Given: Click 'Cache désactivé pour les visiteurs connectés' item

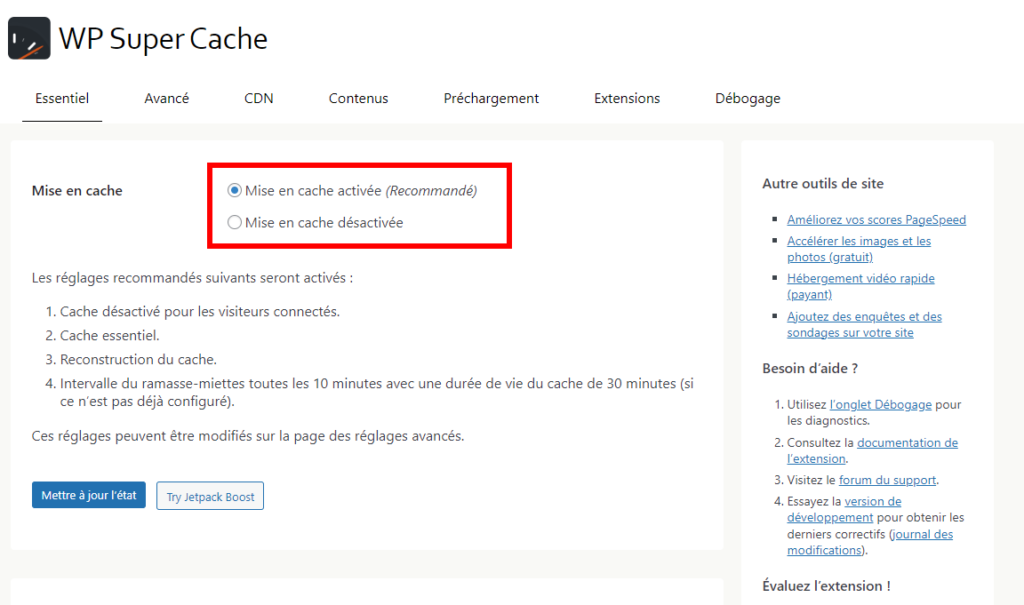Looking at the screenshot, I should (x=200, y=312).
